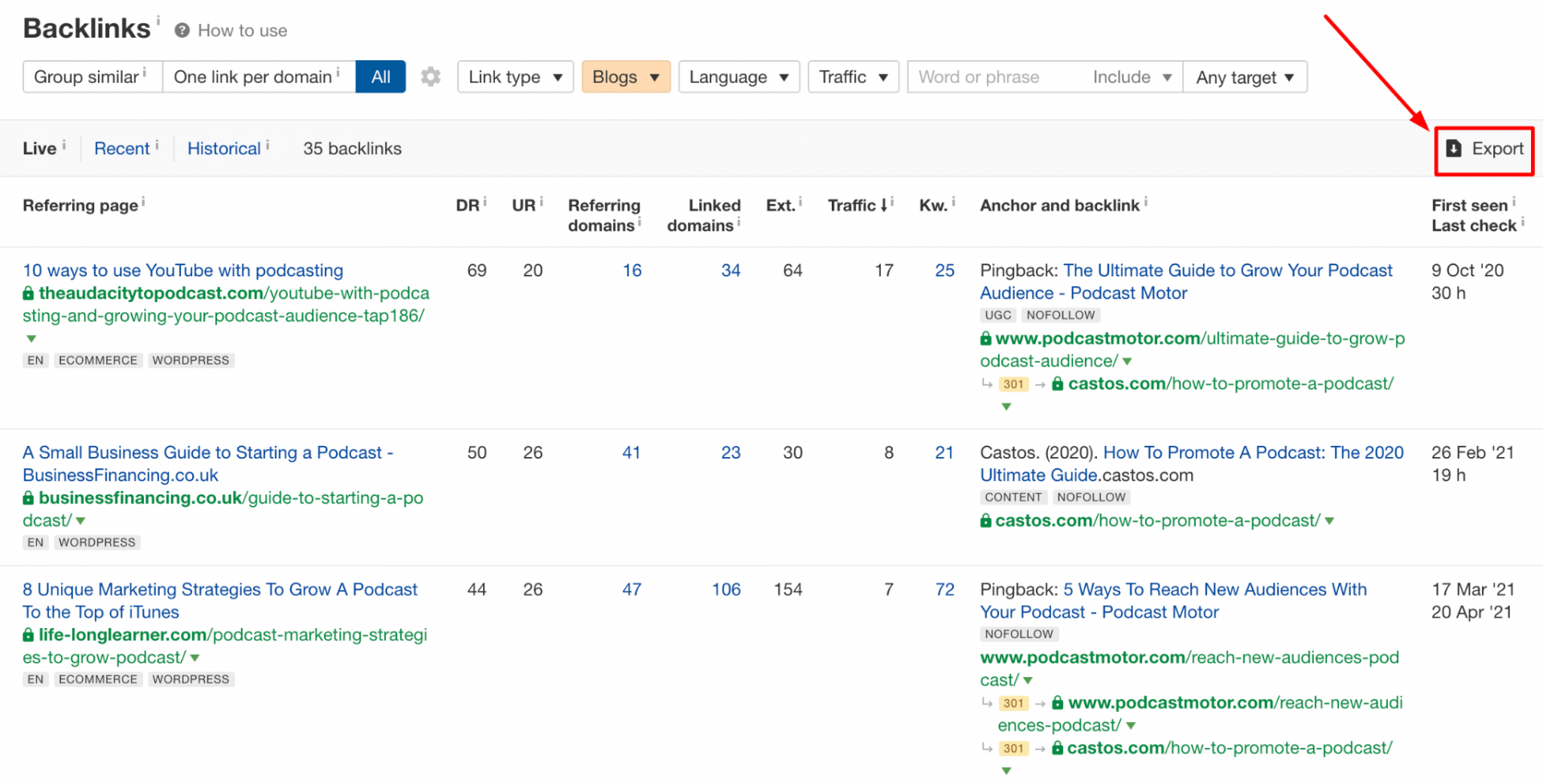This screenshot has width=1543, height=784.
Task: Expand arrow after life-longlearner.com URL
Action: 194,658
